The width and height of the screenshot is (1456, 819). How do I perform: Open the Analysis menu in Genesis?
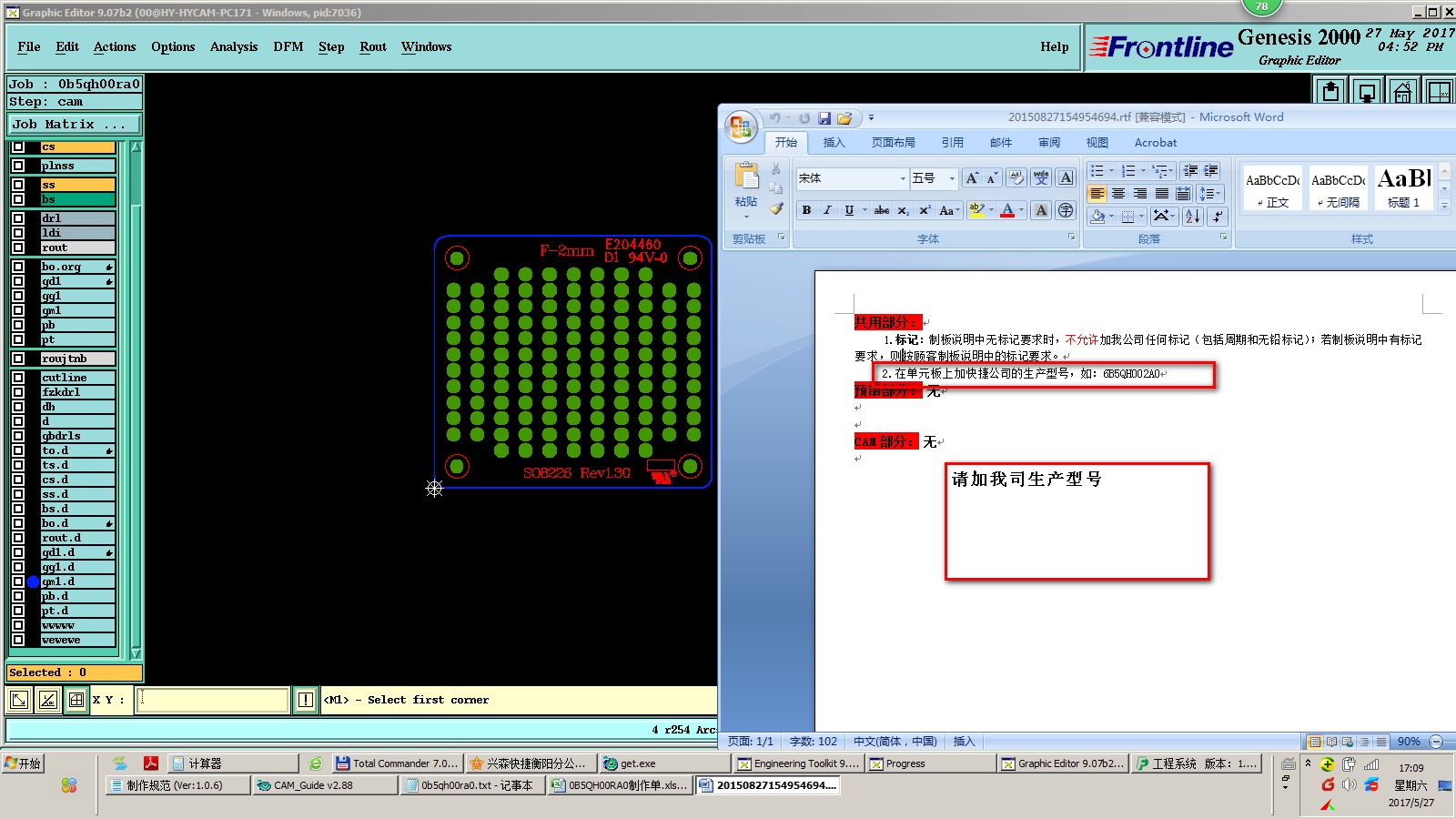pos(234,46)
